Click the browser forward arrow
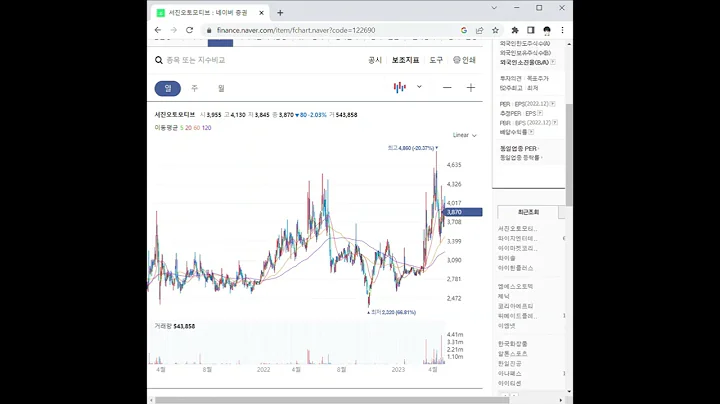 pos(174,30)
